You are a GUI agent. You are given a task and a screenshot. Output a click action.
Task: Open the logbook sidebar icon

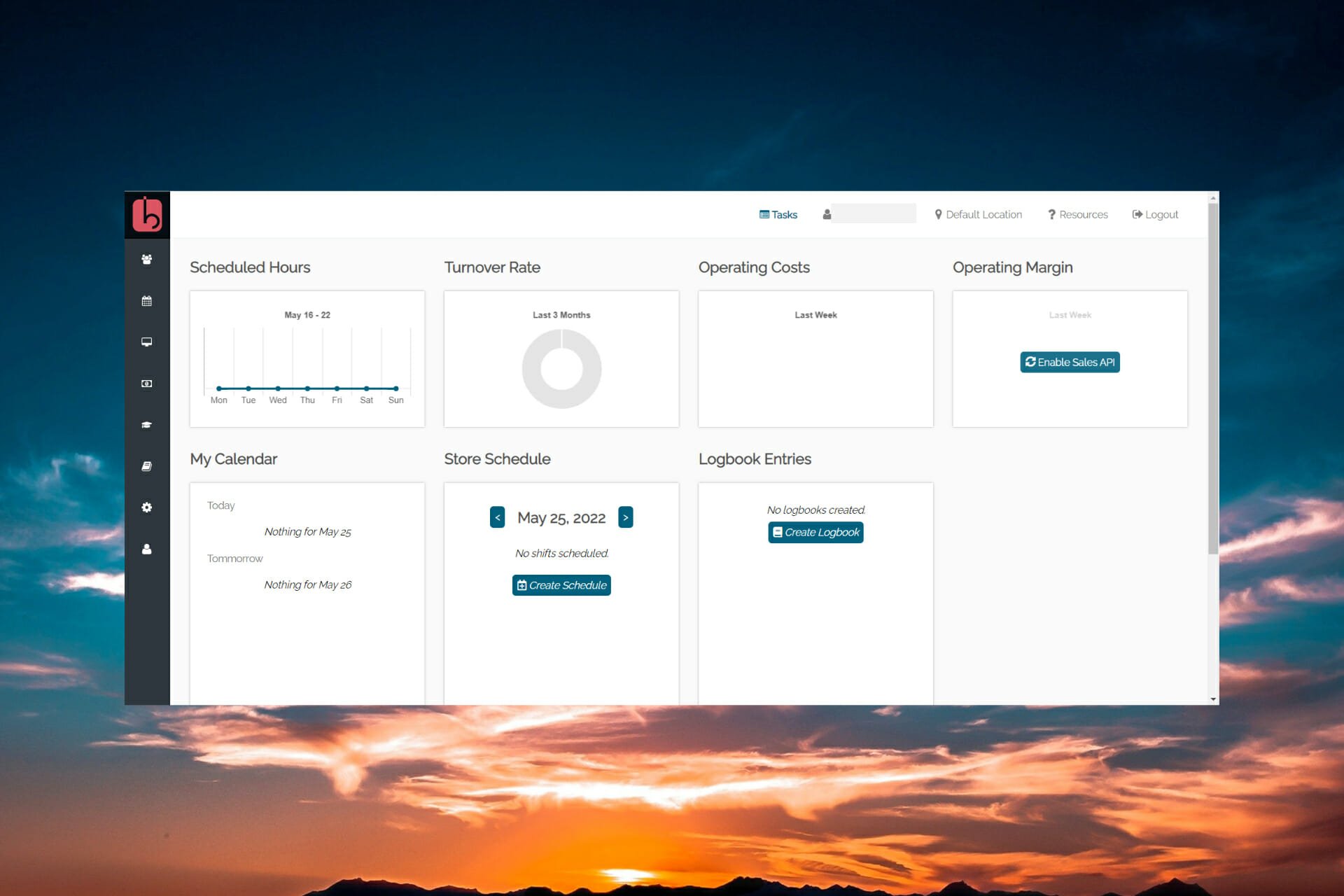tap(146, 466)
